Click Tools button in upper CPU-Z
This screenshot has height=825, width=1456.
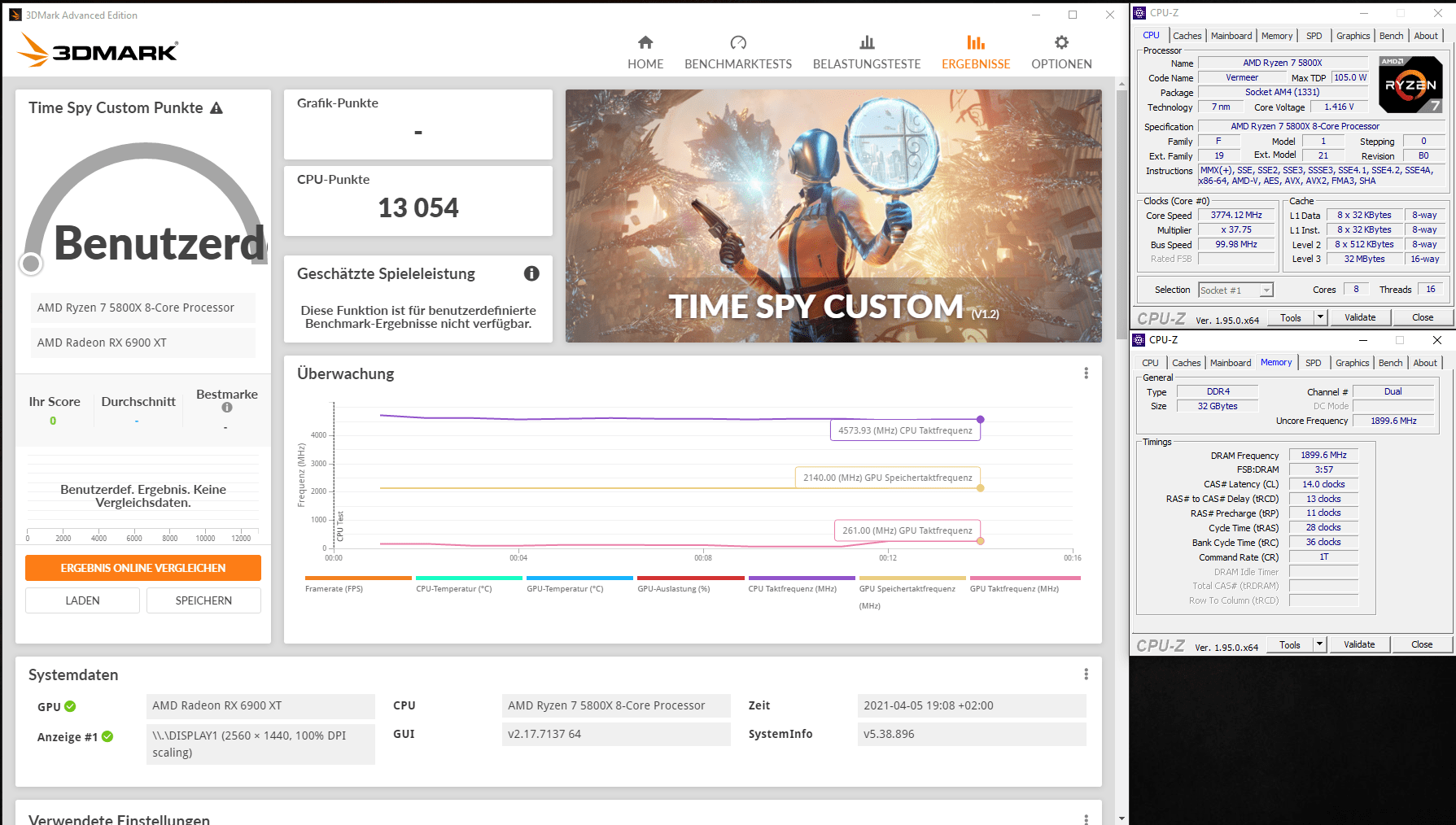click(1291, 317)
